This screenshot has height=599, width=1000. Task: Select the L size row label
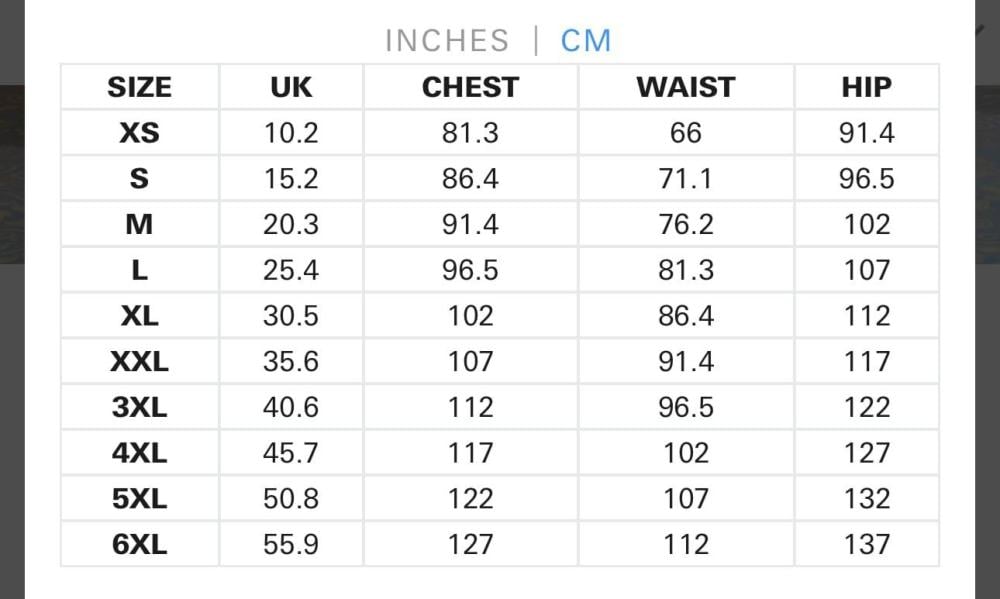point(139,270)
